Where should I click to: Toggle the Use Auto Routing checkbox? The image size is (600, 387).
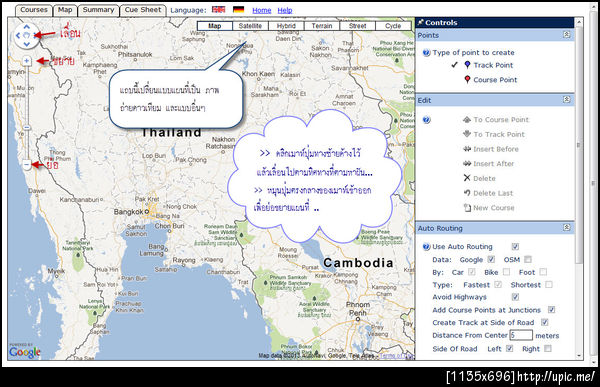[x=515, y=246]
